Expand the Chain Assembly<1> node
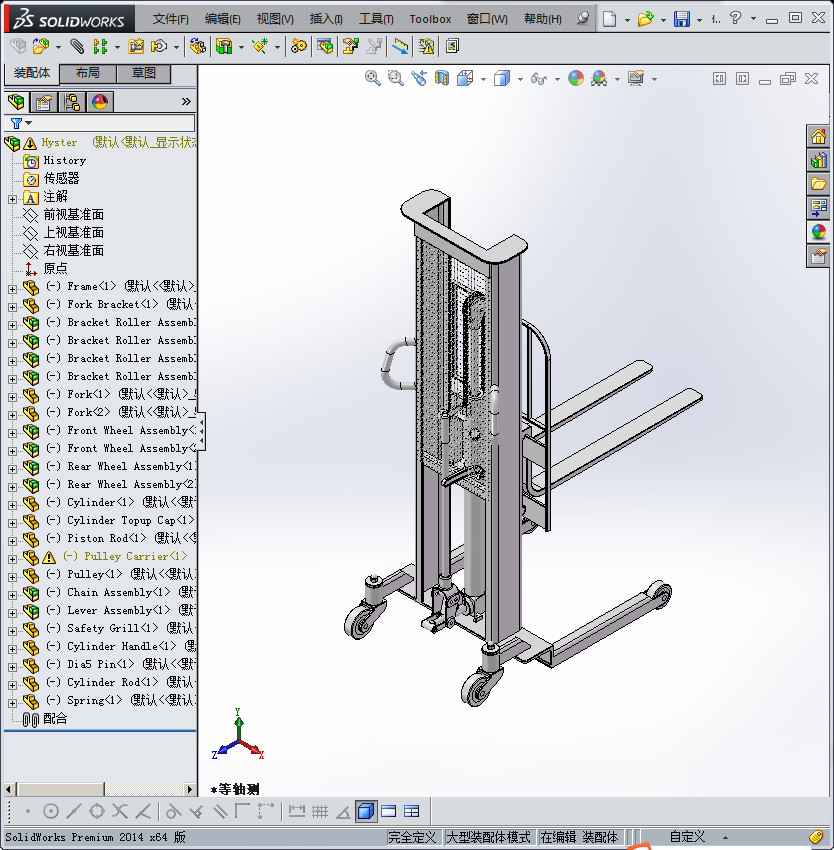Image resolution: width=834 pixels, height=850 pixels. 12,595
